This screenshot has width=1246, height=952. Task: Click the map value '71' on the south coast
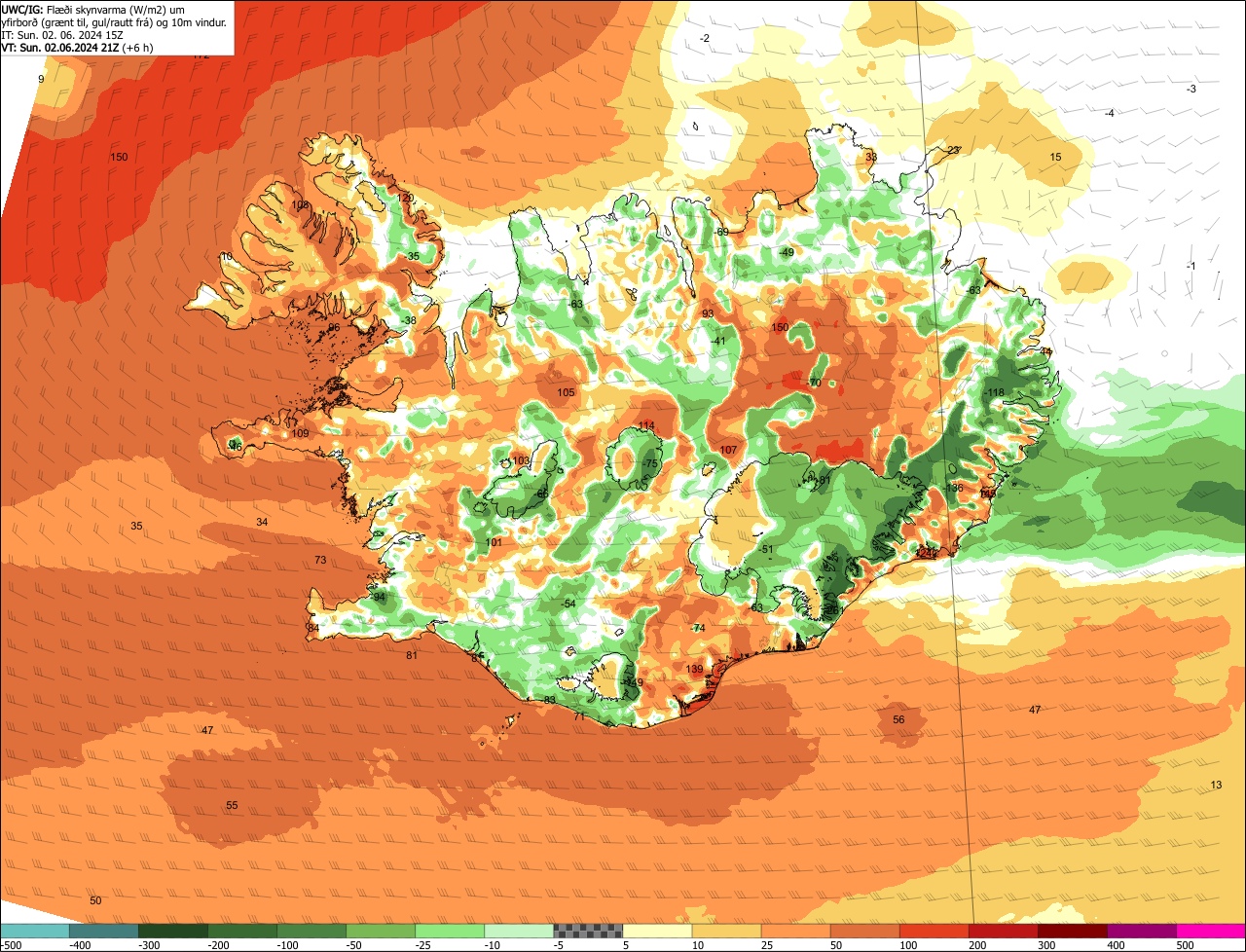point(579,716)
